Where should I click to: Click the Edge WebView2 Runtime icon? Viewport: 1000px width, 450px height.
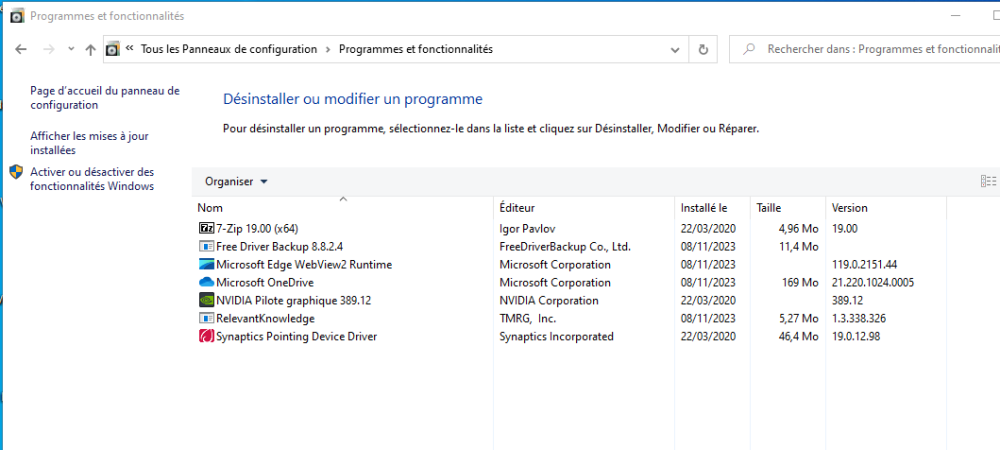[x=207, y=264]
